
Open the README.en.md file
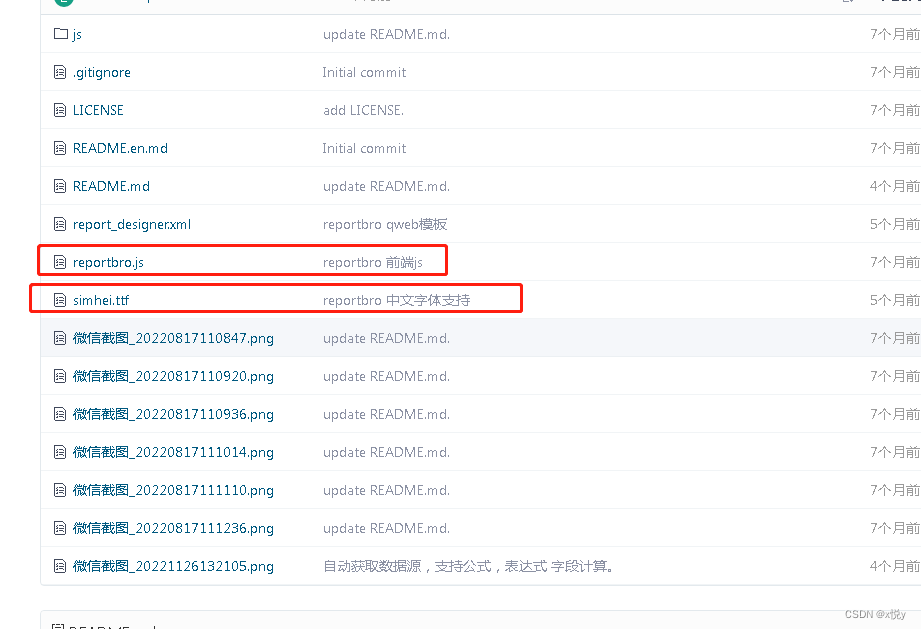[120, 148]
